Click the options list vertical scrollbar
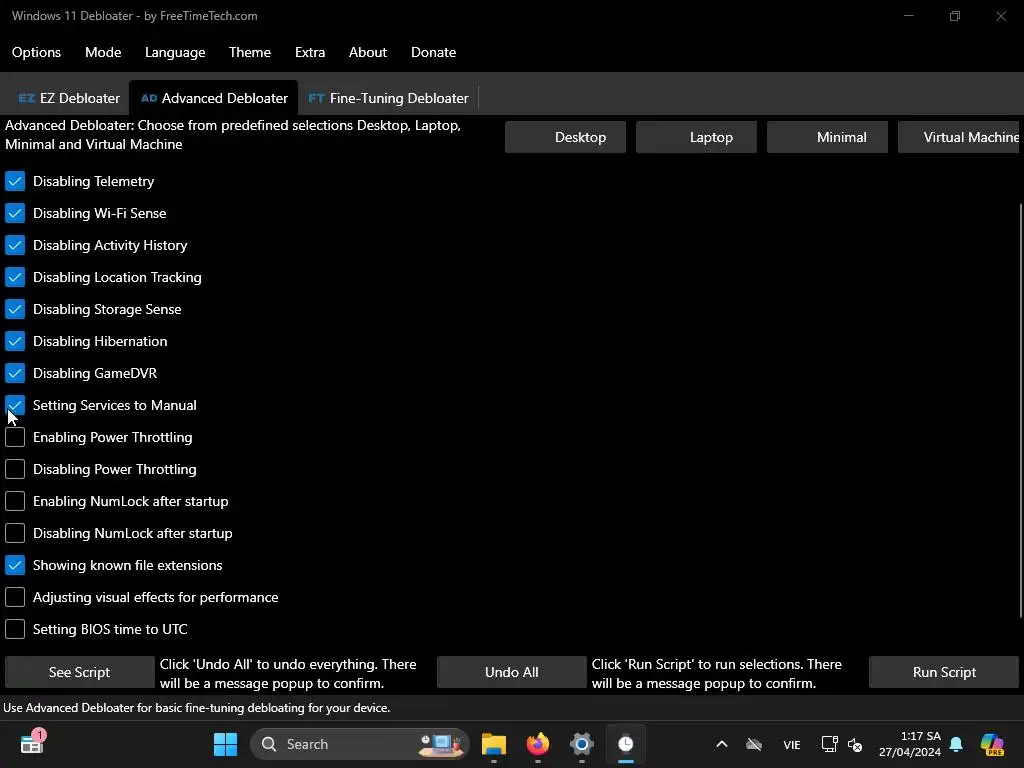 (1021, 410)
